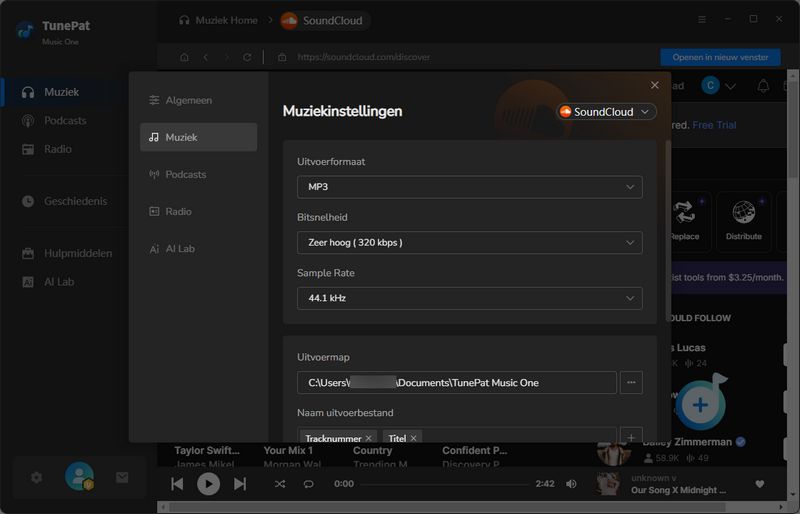Open the hamburger menu in title bar
The image size is (800, 514).
tap(702, 19)
